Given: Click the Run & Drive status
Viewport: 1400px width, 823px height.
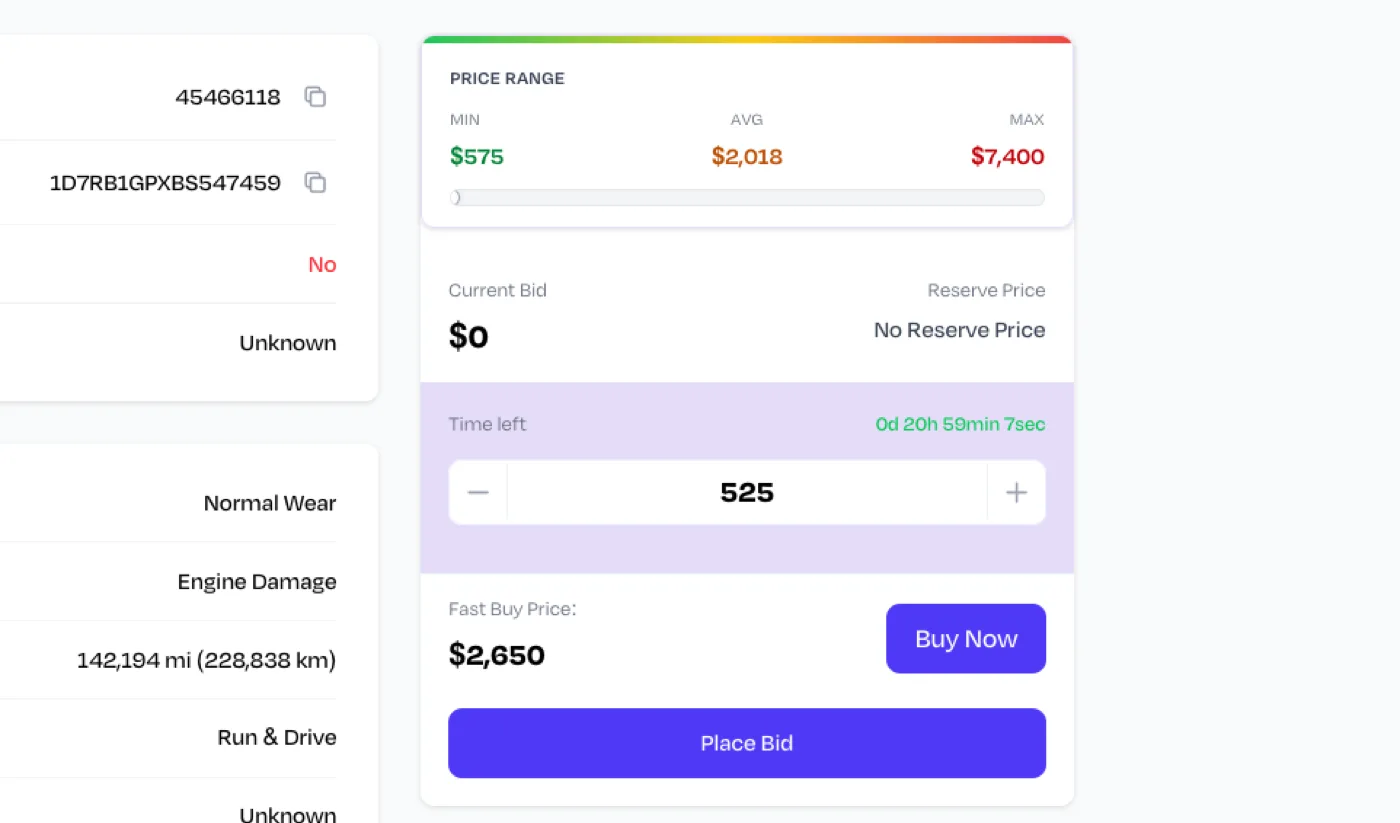Looking at the screenshot, I should click(x=277, y=738).
